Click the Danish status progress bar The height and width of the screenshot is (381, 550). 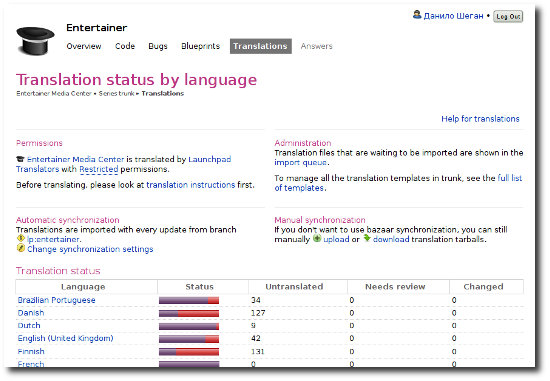189,313
